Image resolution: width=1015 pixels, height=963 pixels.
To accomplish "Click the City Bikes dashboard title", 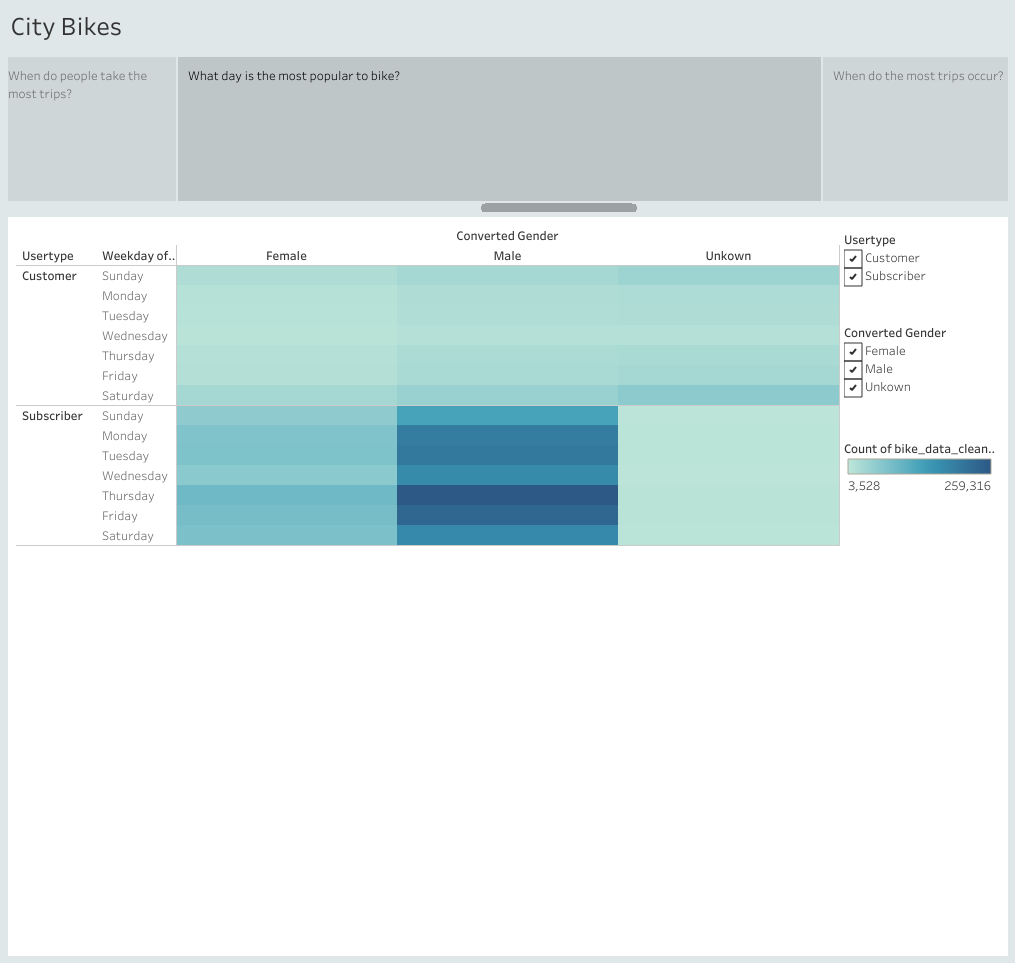I will [x=66, y=27].
